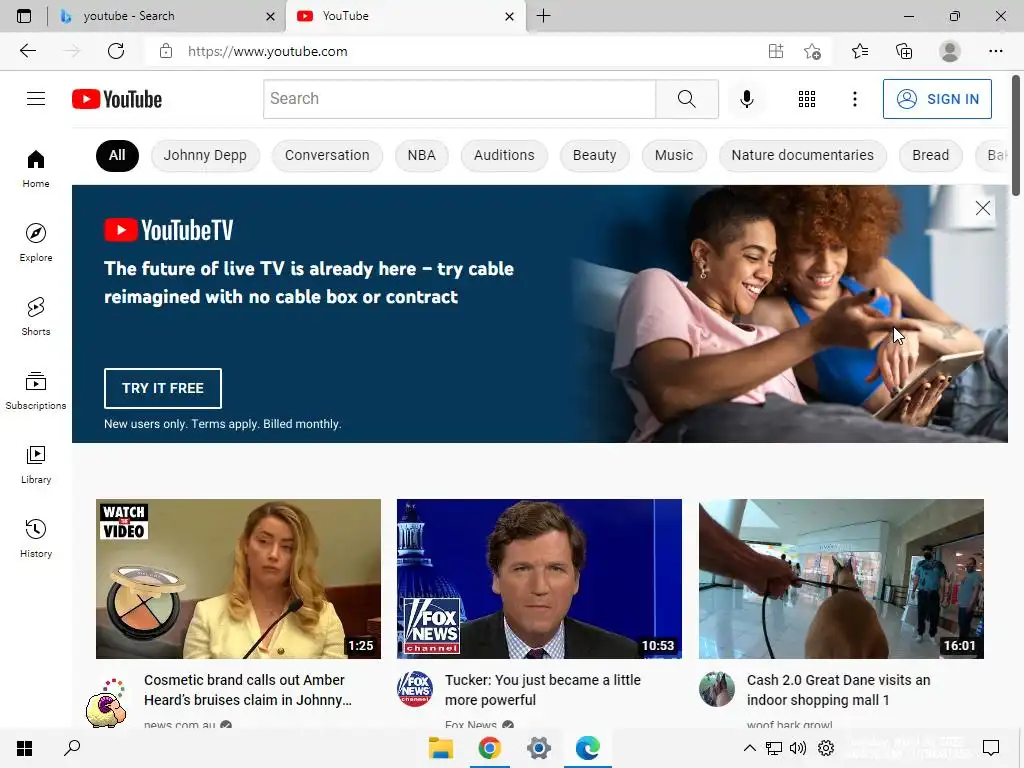This screenshot has width=1024, height=768.
Task: Click the SIGN IN button
Action: coord(937,99)
